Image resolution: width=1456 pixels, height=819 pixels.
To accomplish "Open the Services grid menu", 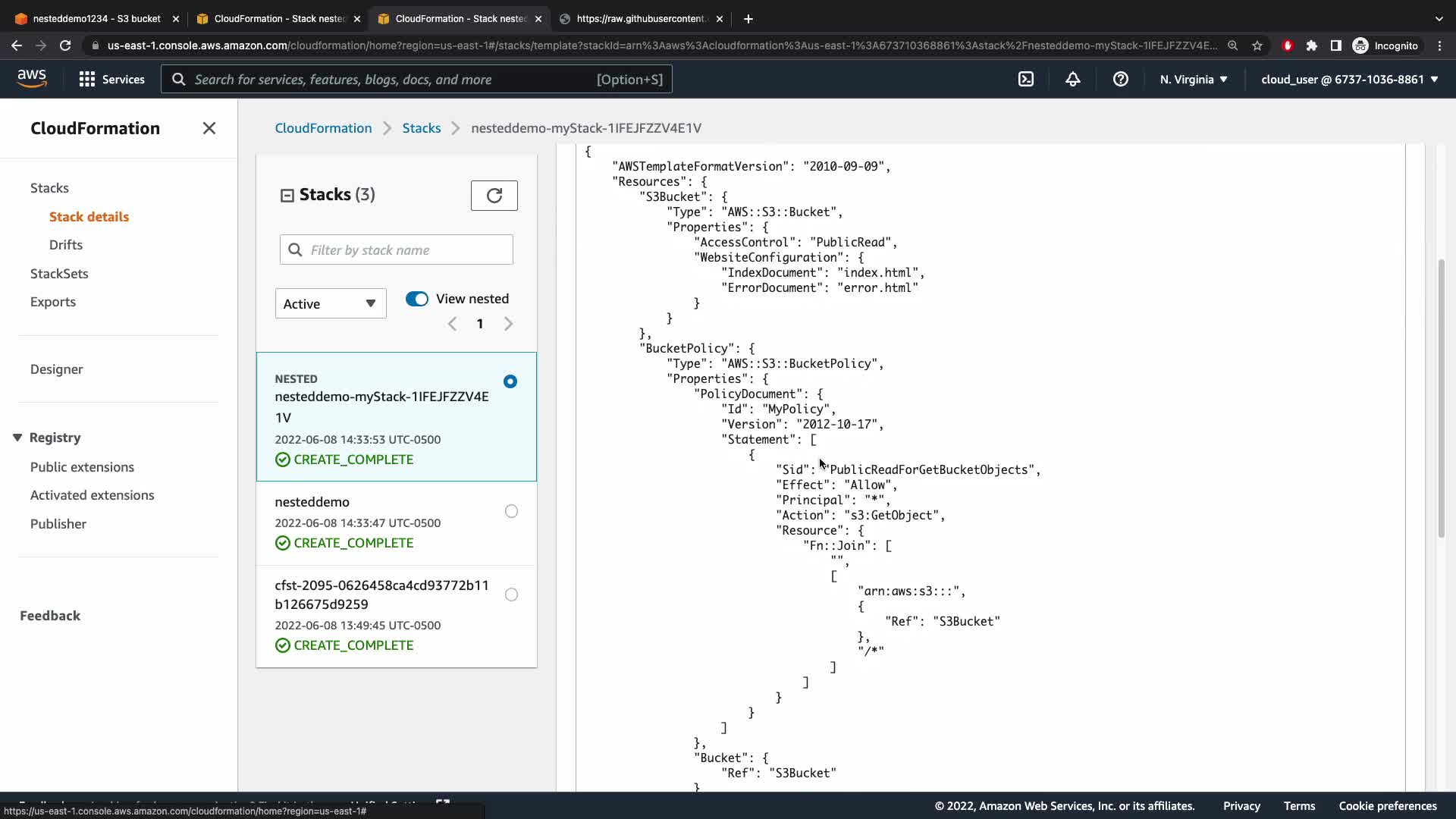I will (111, 79).
